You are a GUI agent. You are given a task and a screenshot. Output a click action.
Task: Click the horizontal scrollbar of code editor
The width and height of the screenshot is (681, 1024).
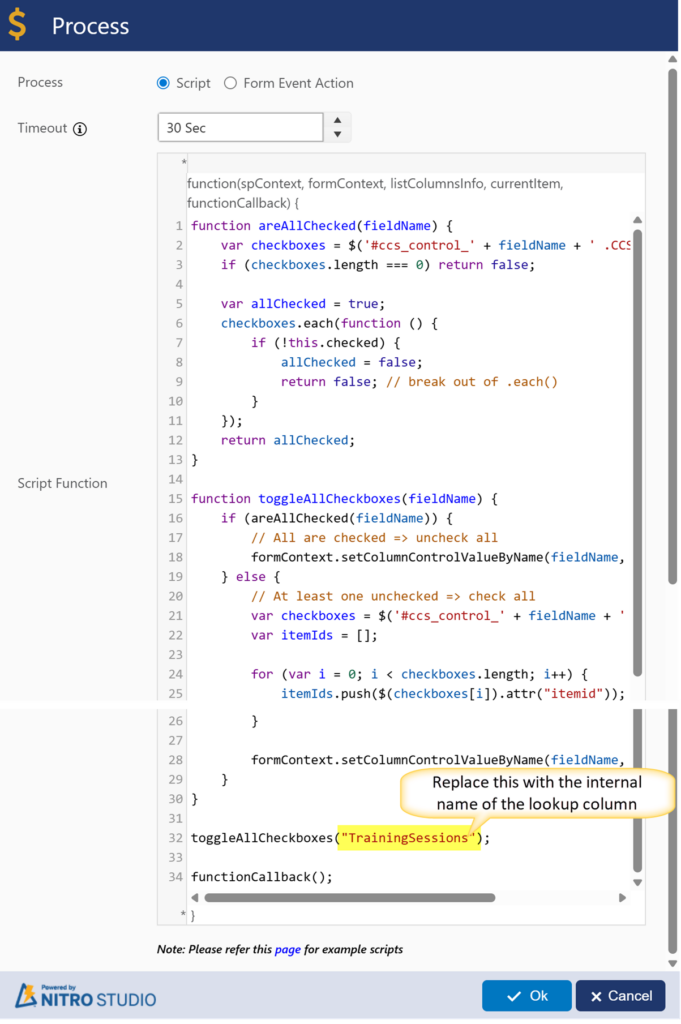(x=350, y=897)
